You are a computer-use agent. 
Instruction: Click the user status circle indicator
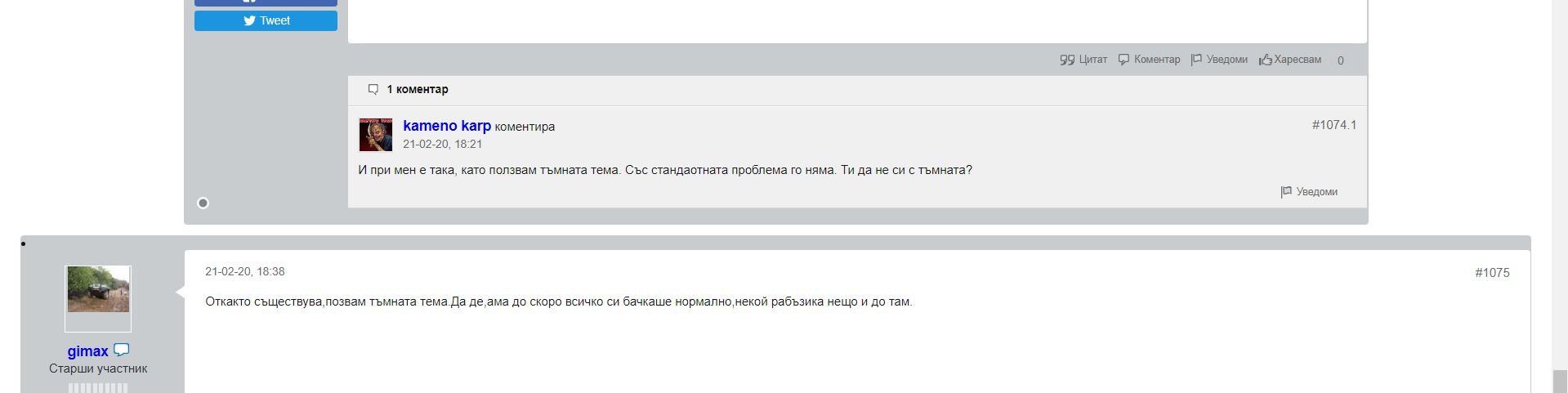[x=203, y=203]
